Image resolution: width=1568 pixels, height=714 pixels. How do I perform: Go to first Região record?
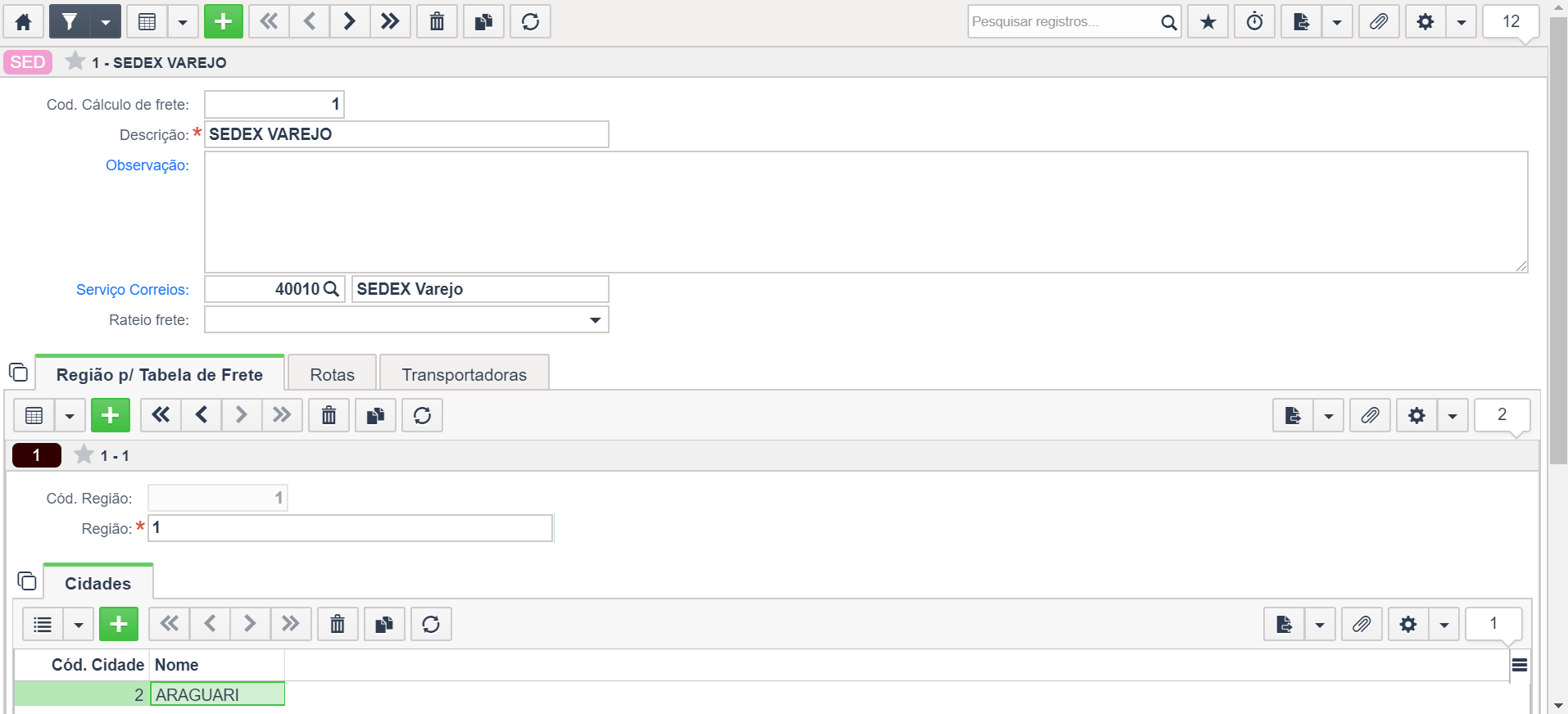click(161, 415)
